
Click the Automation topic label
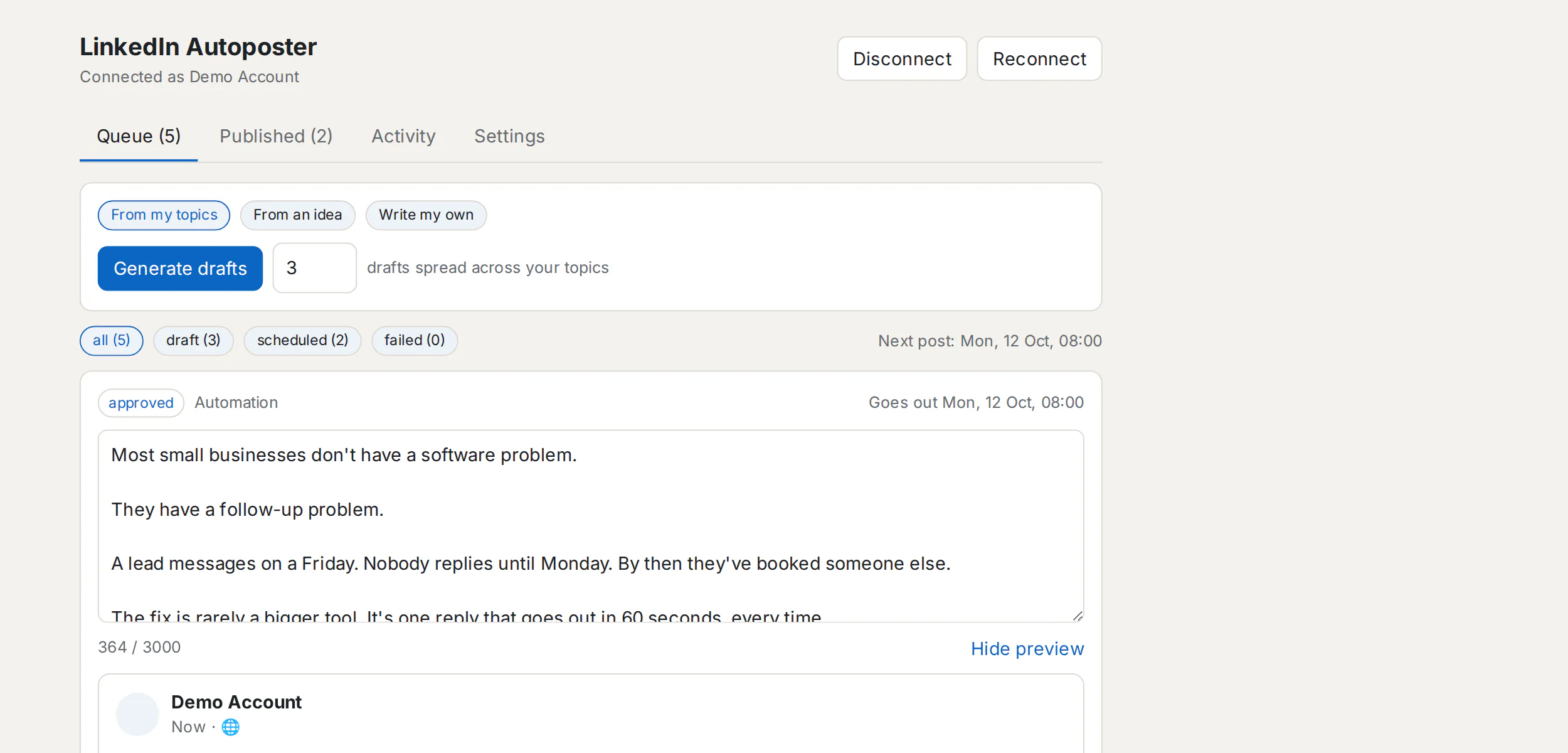[x=236, y=402]
